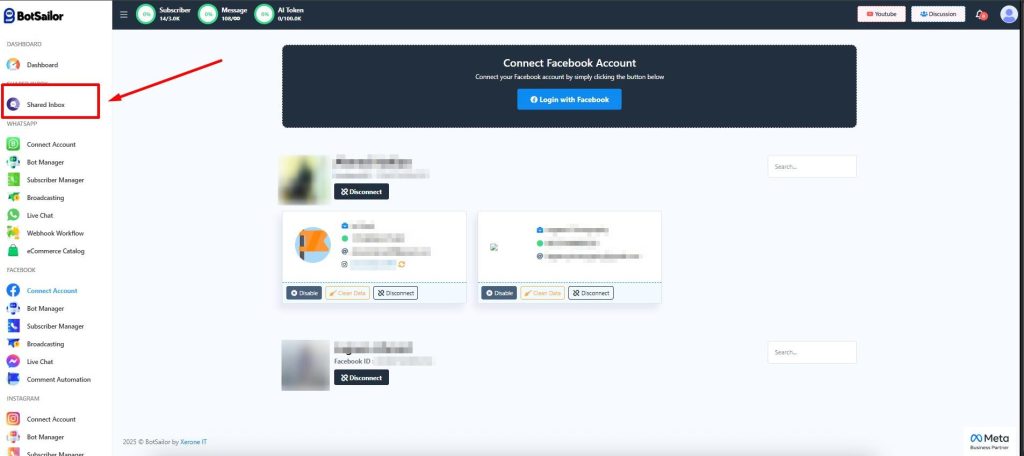This screenshot has height=456, width=1024.
Task: Open the Messenger Live Chat icon under FACEBOOK
Action: point(13,361)
